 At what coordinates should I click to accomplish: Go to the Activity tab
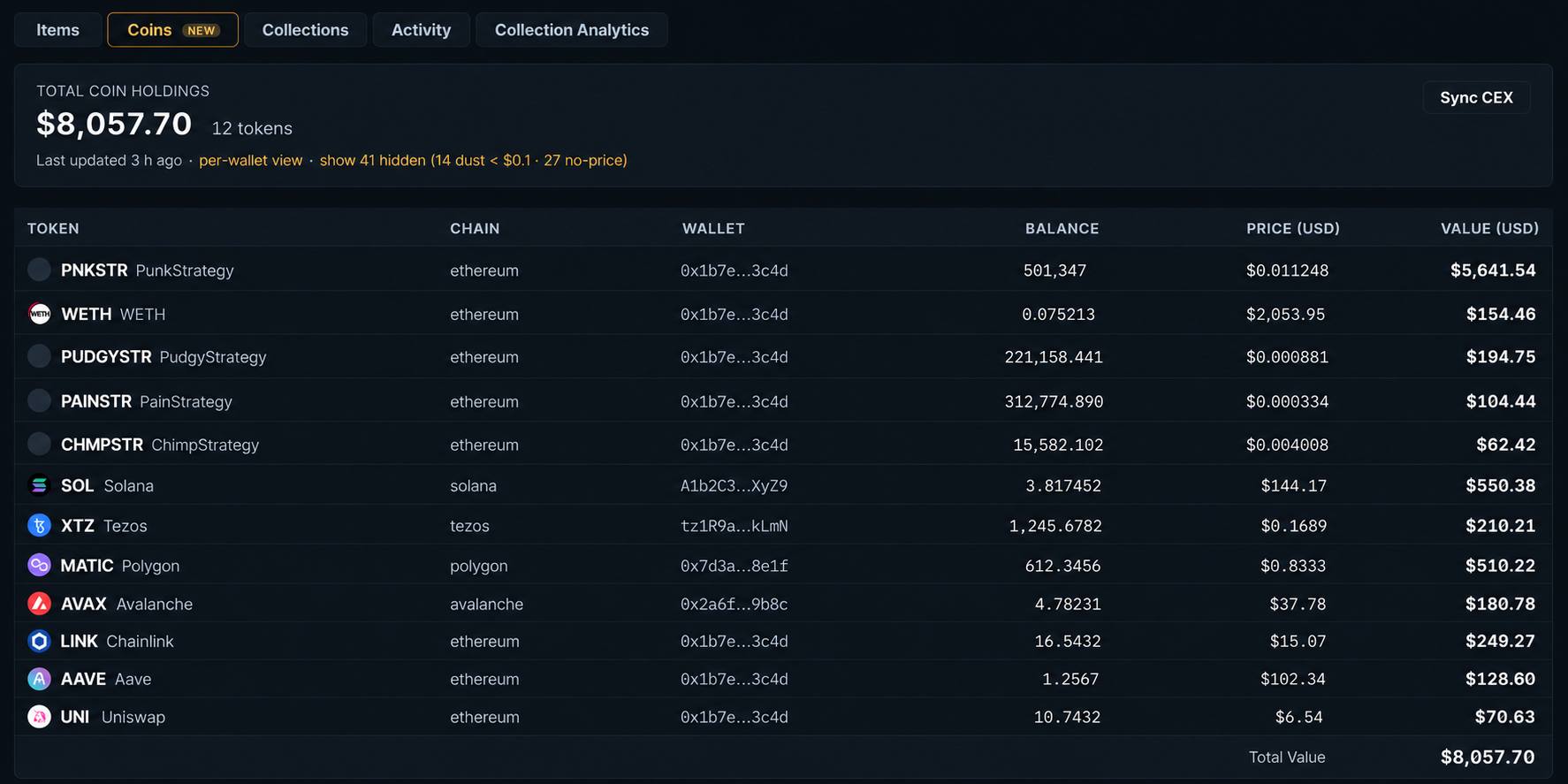[x=421, y=30]
